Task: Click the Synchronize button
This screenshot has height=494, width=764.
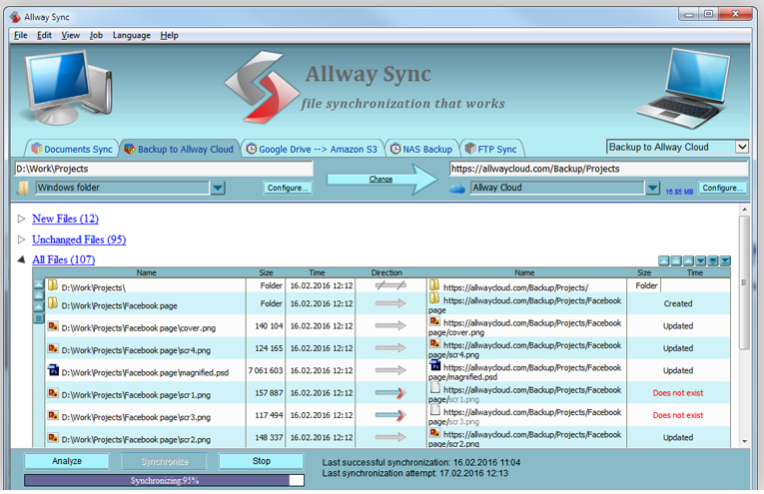Action: (164, 461)
